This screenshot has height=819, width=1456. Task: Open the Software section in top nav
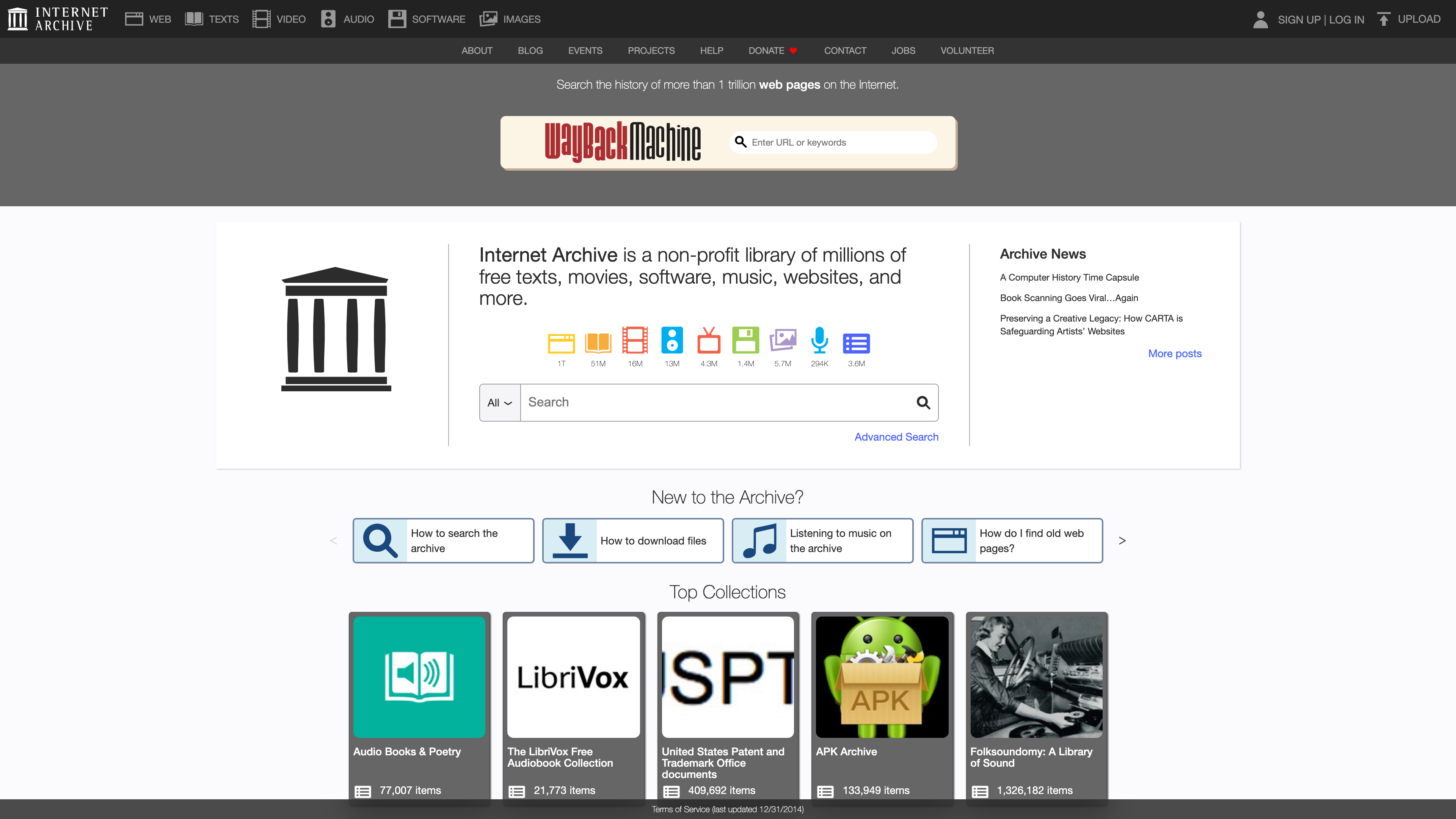click(427, 19)
